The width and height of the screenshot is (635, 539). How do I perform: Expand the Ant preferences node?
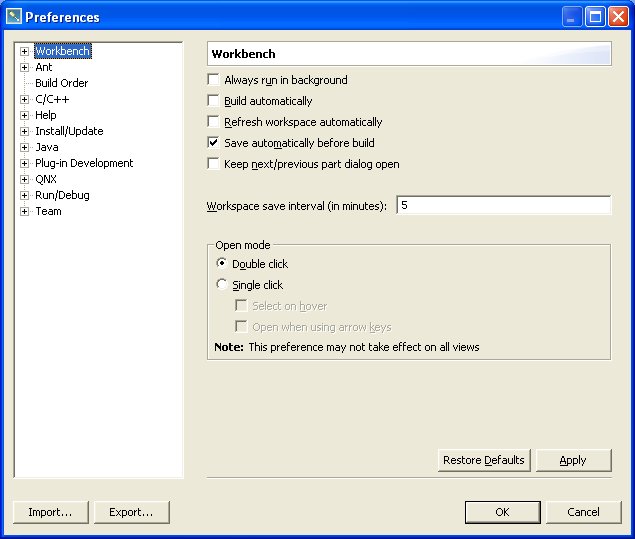point(24,67)
